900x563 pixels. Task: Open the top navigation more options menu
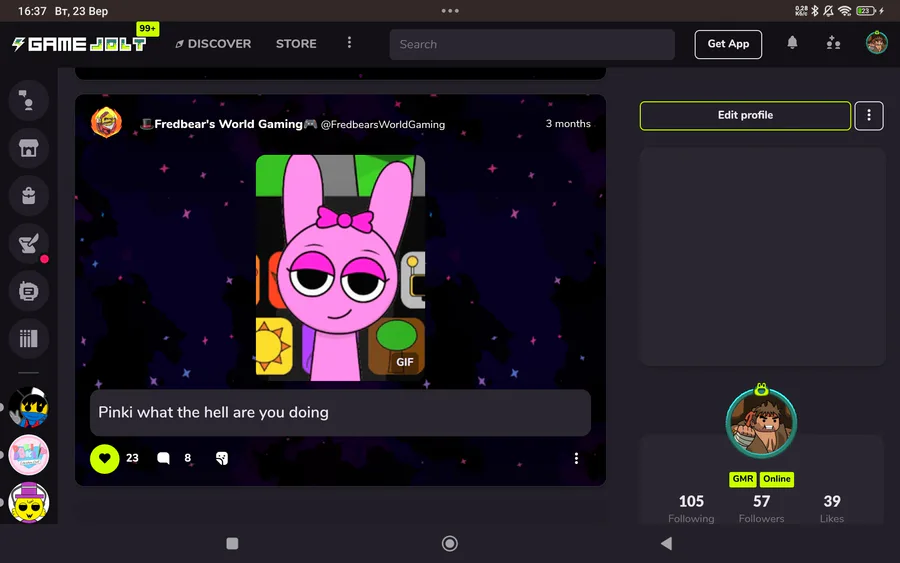click(349, 43)
